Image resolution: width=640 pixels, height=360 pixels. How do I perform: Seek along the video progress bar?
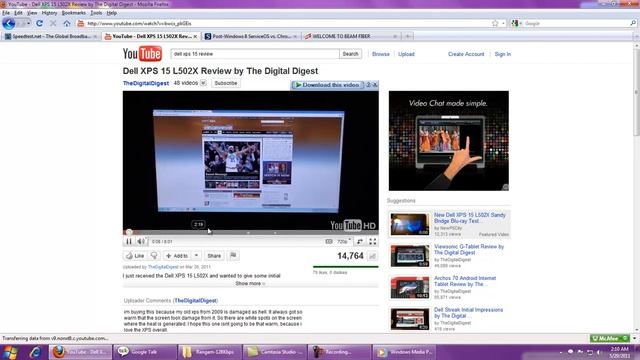coord(251,232)
